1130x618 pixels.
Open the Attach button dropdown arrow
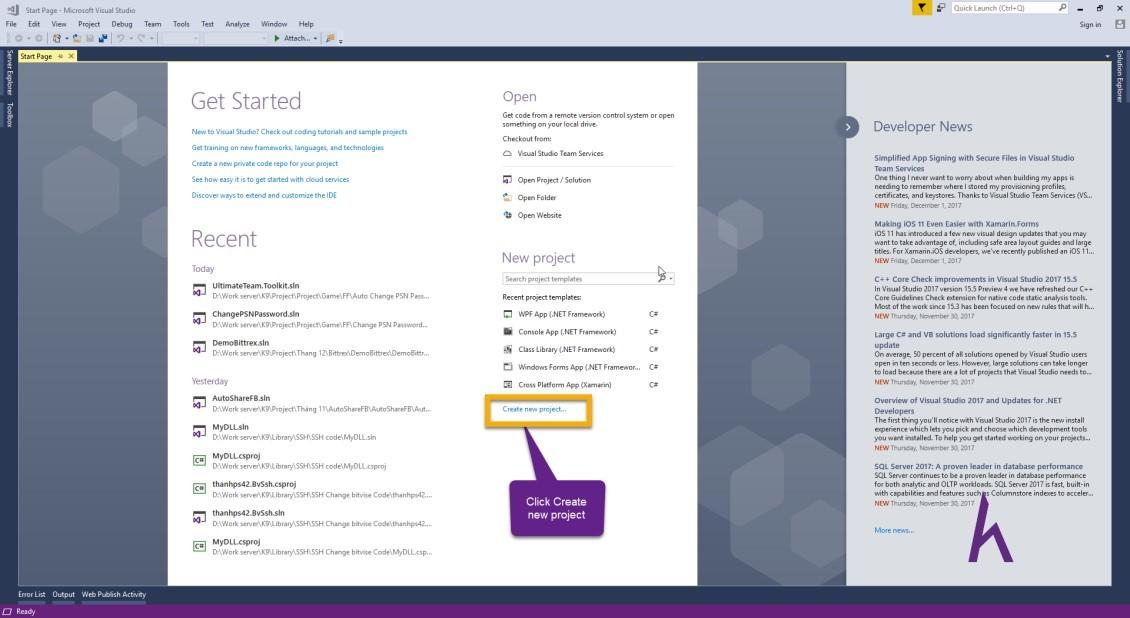point(316,39)
